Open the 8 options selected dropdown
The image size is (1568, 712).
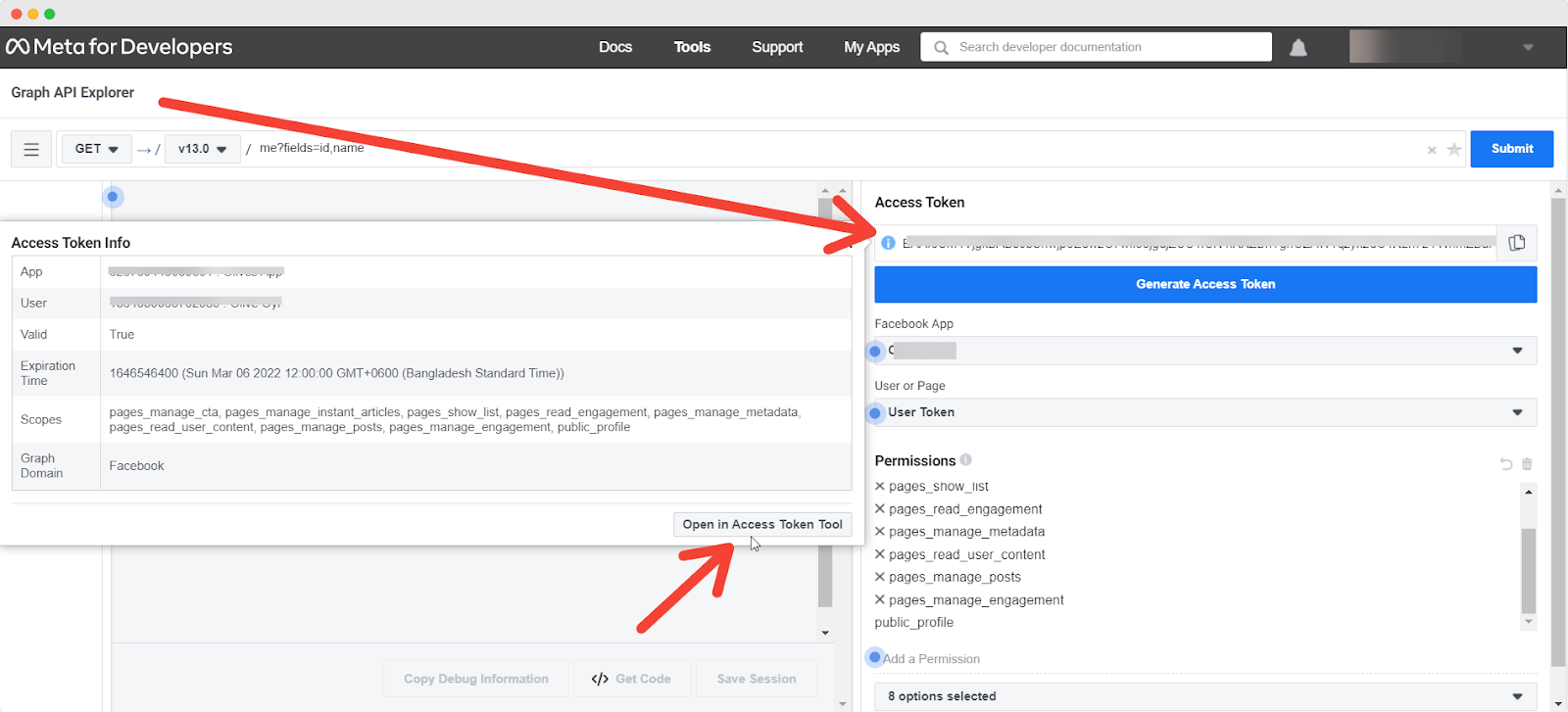[1205, 696]
